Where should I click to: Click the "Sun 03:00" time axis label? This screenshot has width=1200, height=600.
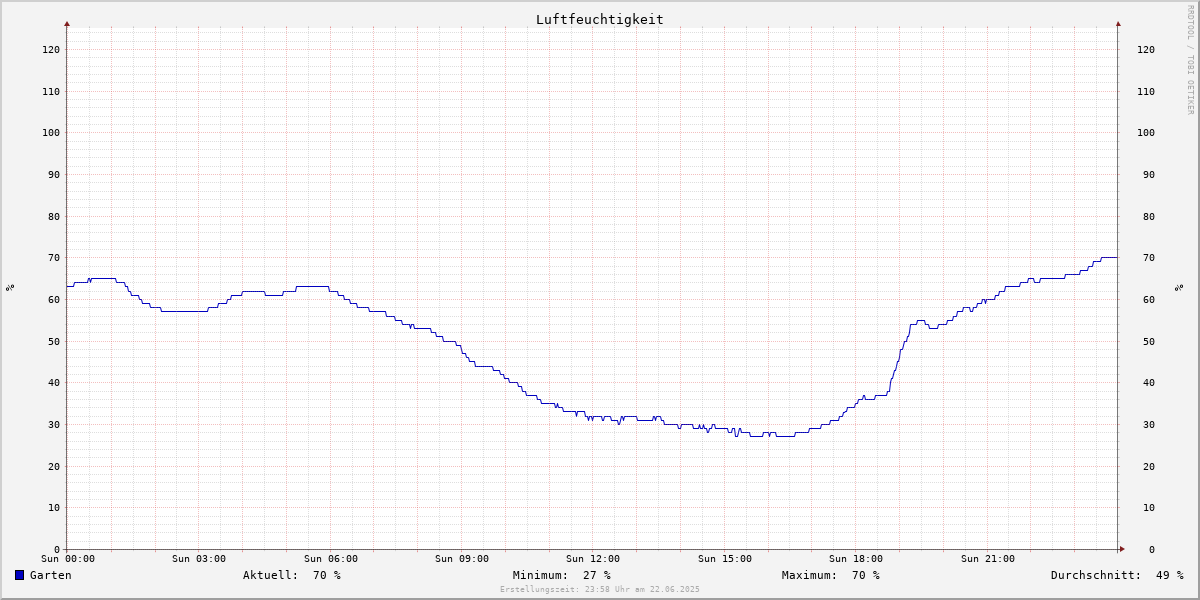[199, 559]
